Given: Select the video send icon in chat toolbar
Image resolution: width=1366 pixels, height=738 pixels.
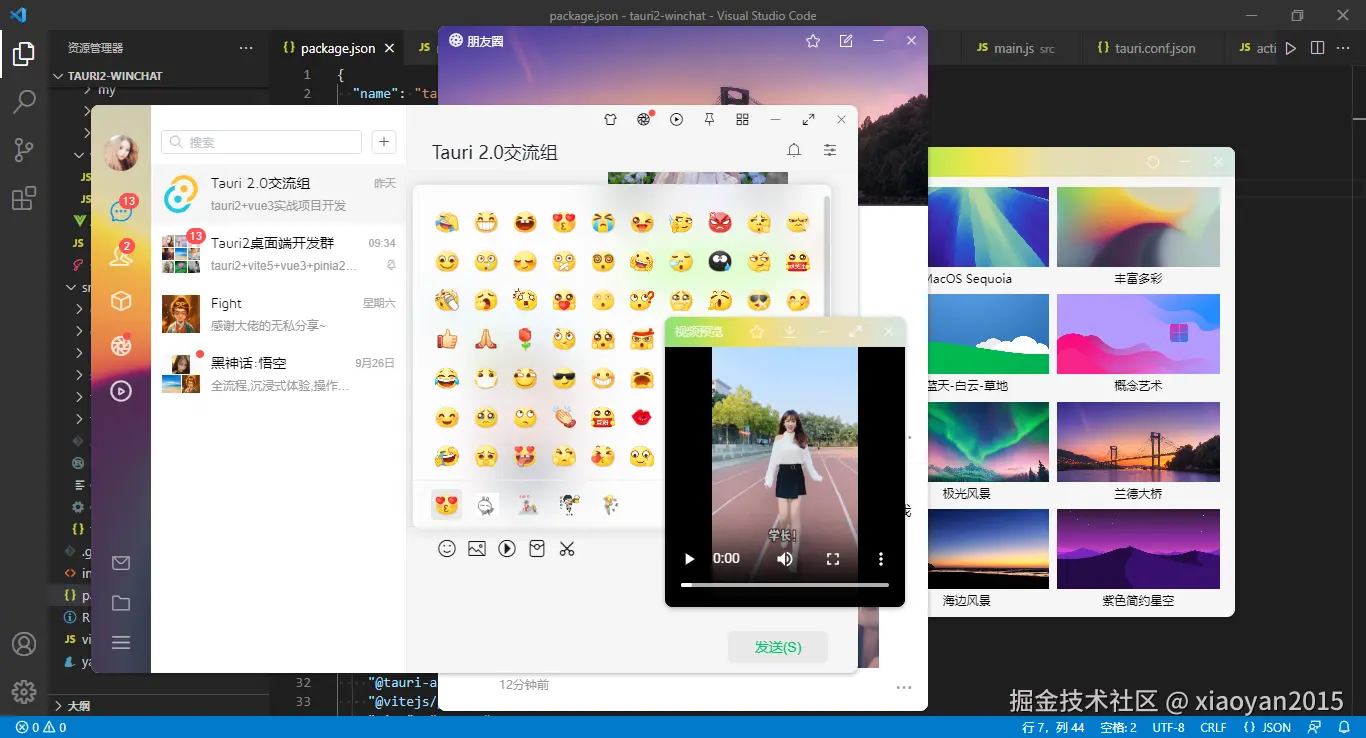Looking at the screenshot, I should point(507,548).
